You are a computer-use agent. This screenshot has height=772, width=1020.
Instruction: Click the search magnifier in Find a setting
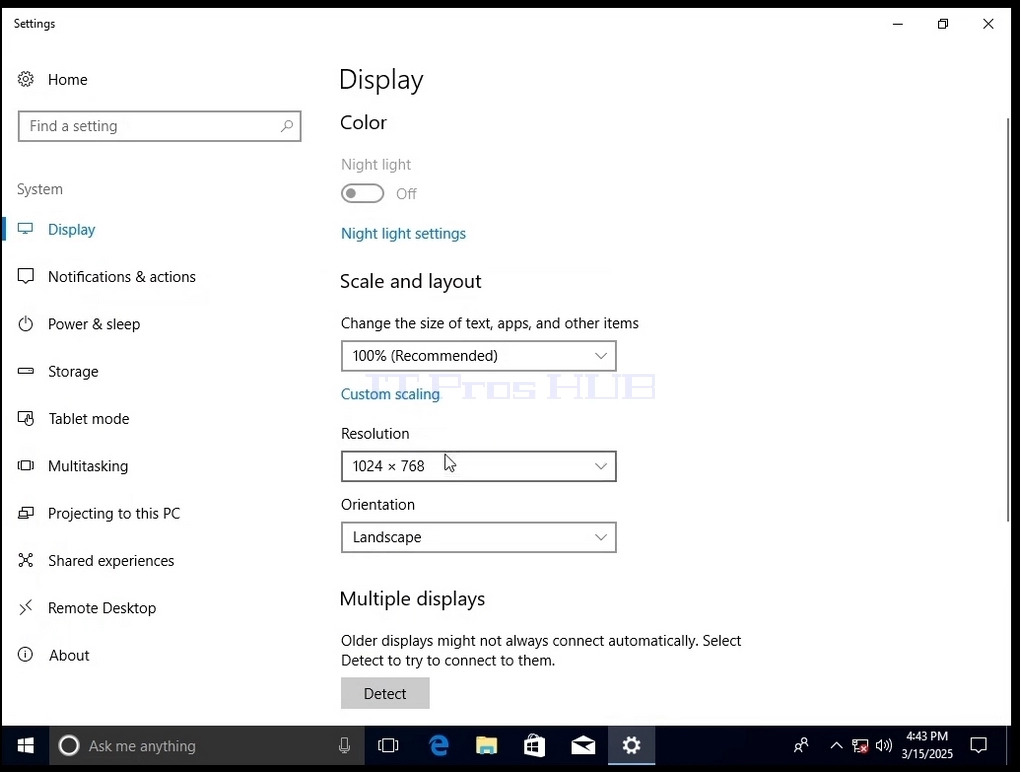click(286, 126)
